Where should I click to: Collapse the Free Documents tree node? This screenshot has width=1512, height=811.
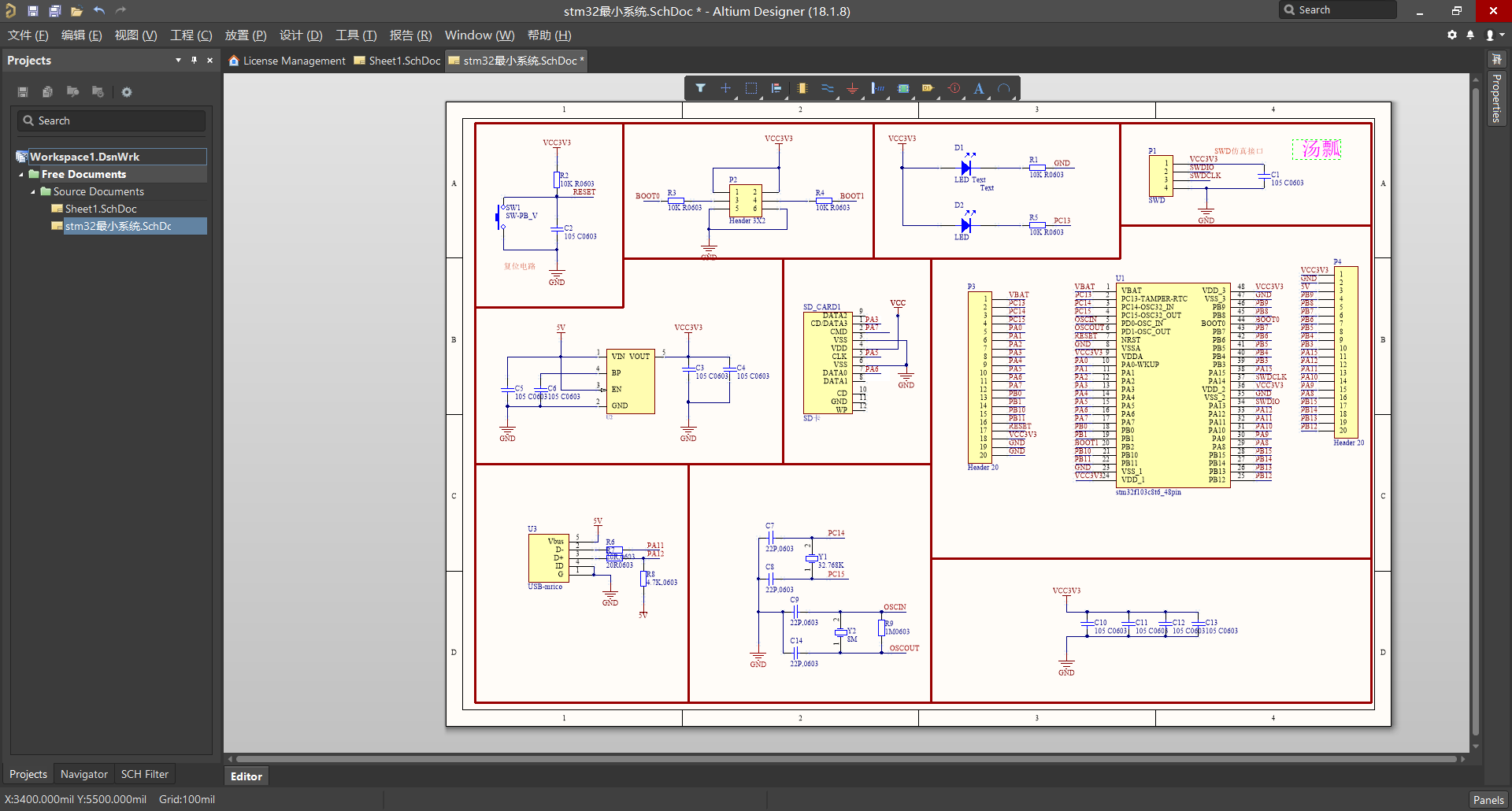(21, 175)
